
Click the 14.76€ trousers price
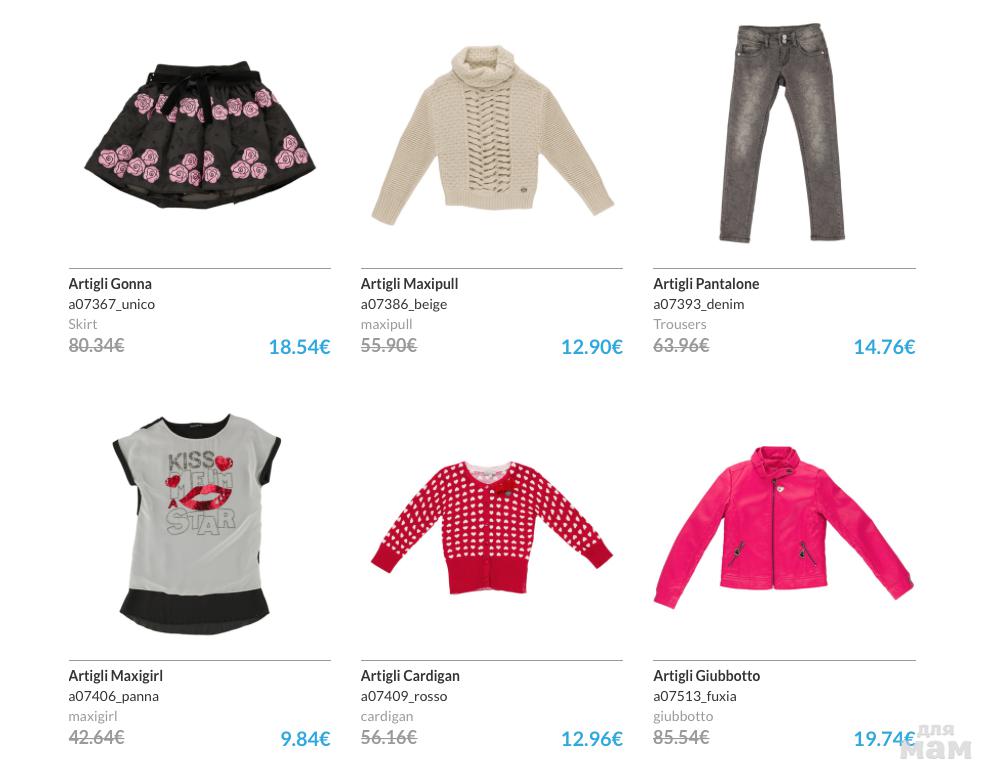coord(884,347)
